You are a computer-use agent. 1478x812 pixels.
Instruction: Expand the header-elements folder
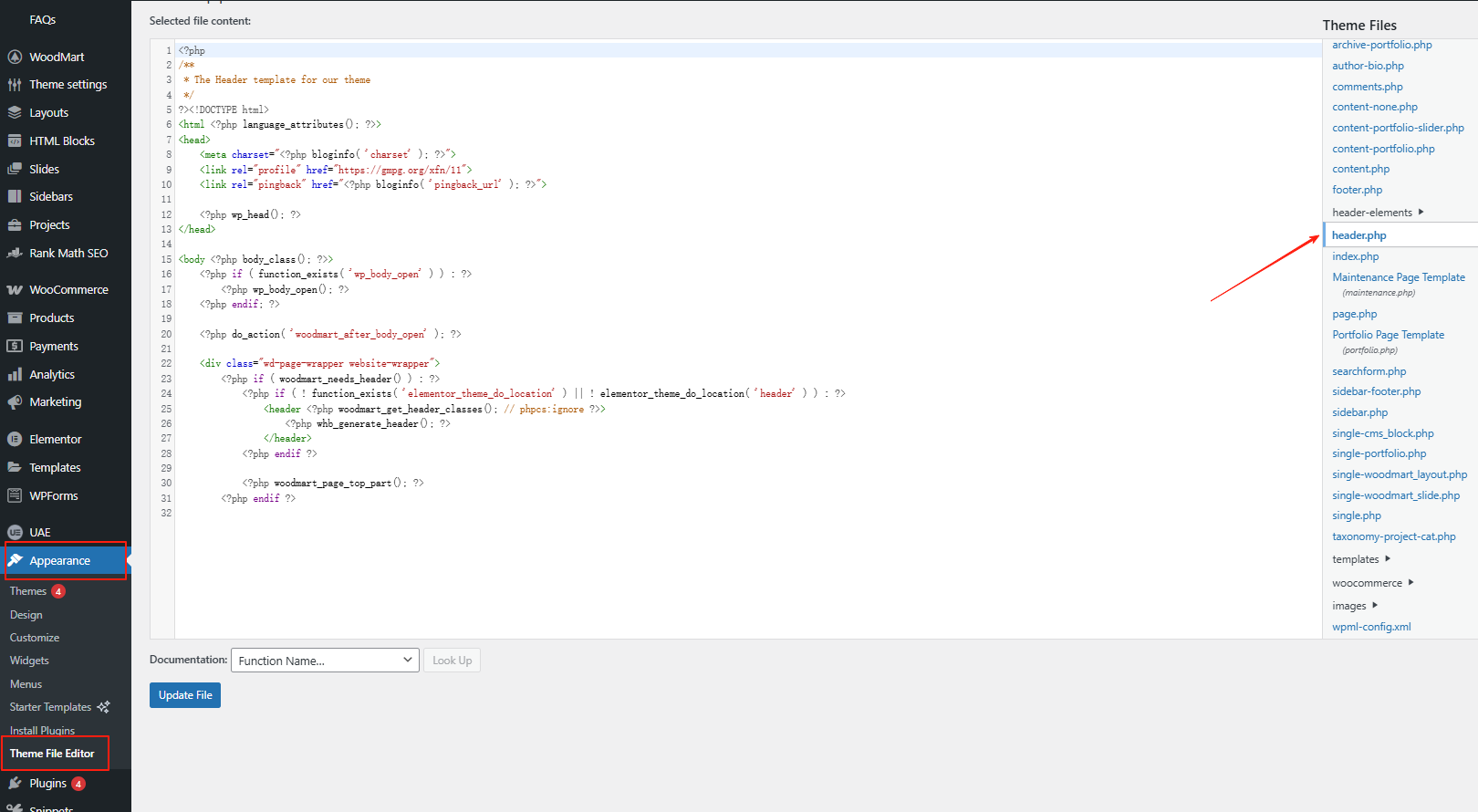[1376, 213]
